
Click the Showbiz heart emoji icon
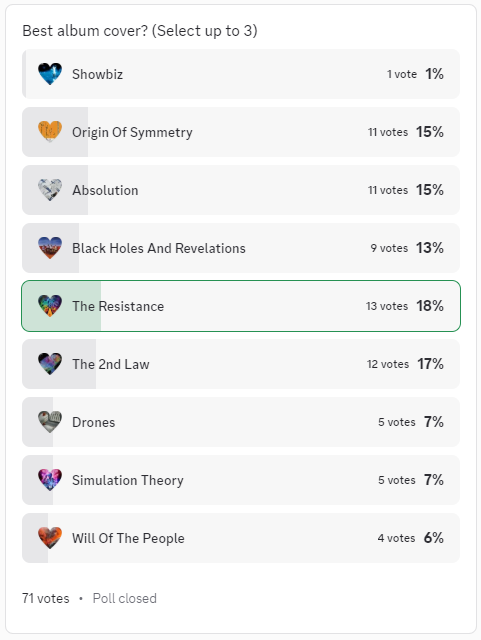pos(50,74)
